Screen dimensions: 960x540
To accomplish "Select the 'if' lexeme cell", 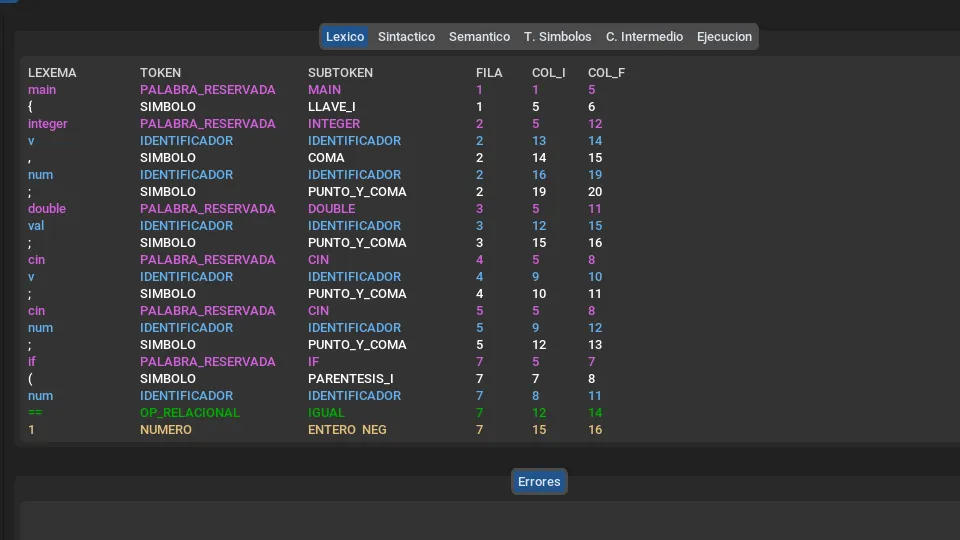I will point(32,362).
